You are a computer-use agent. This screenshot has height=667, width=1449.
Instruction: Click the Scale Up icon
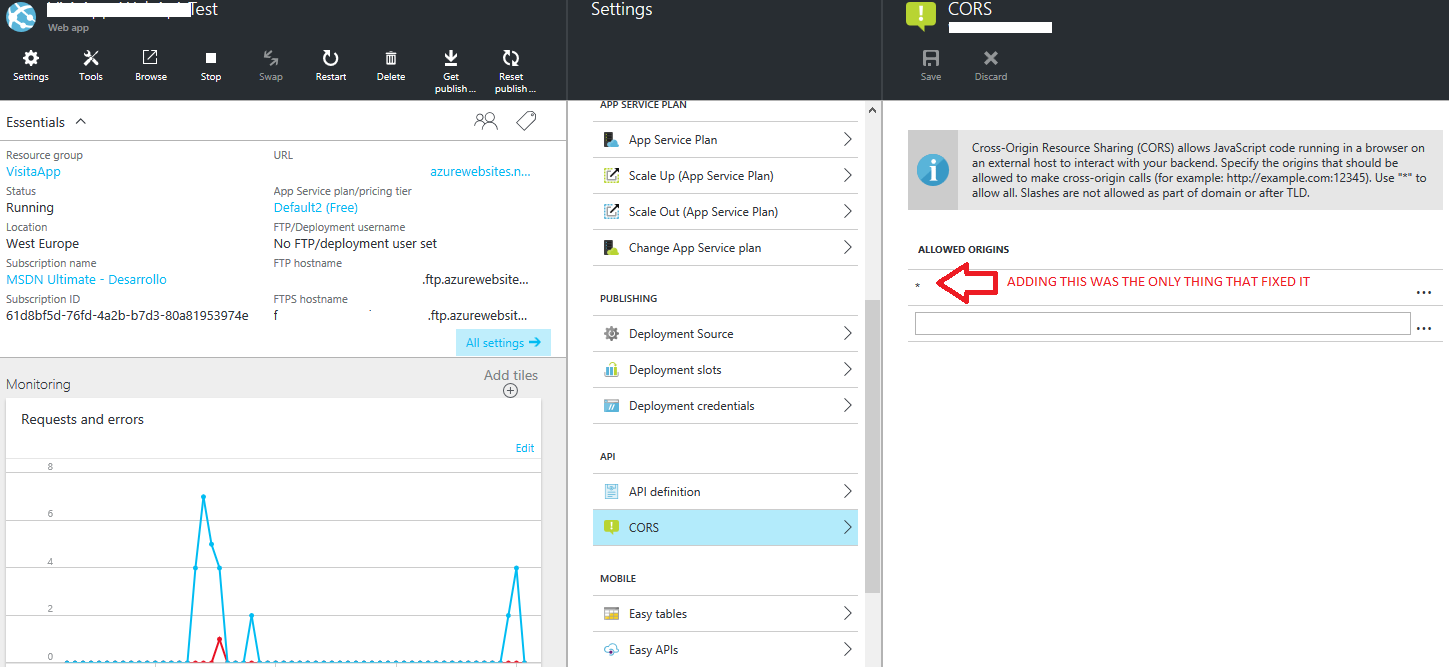pyautogui.click(x=611, y=176)
